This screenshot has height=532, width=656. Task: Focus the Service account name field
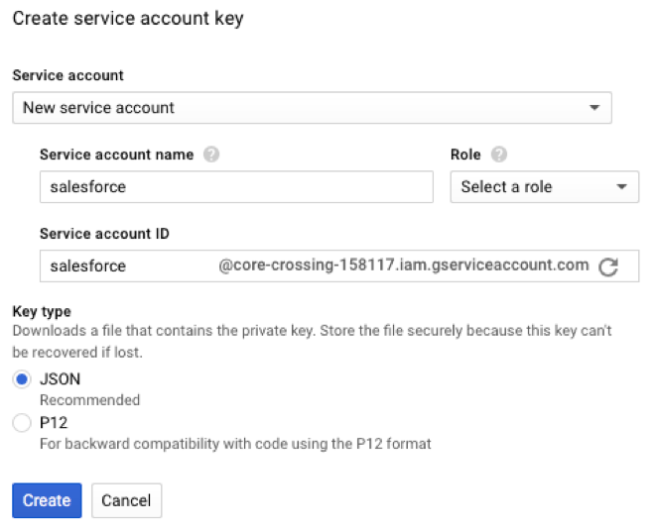click(x=236, y=187)
